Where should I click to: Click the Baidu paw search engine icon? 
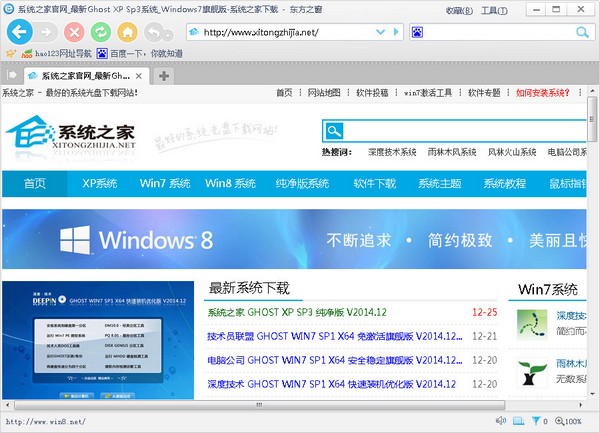pos(417,32)
